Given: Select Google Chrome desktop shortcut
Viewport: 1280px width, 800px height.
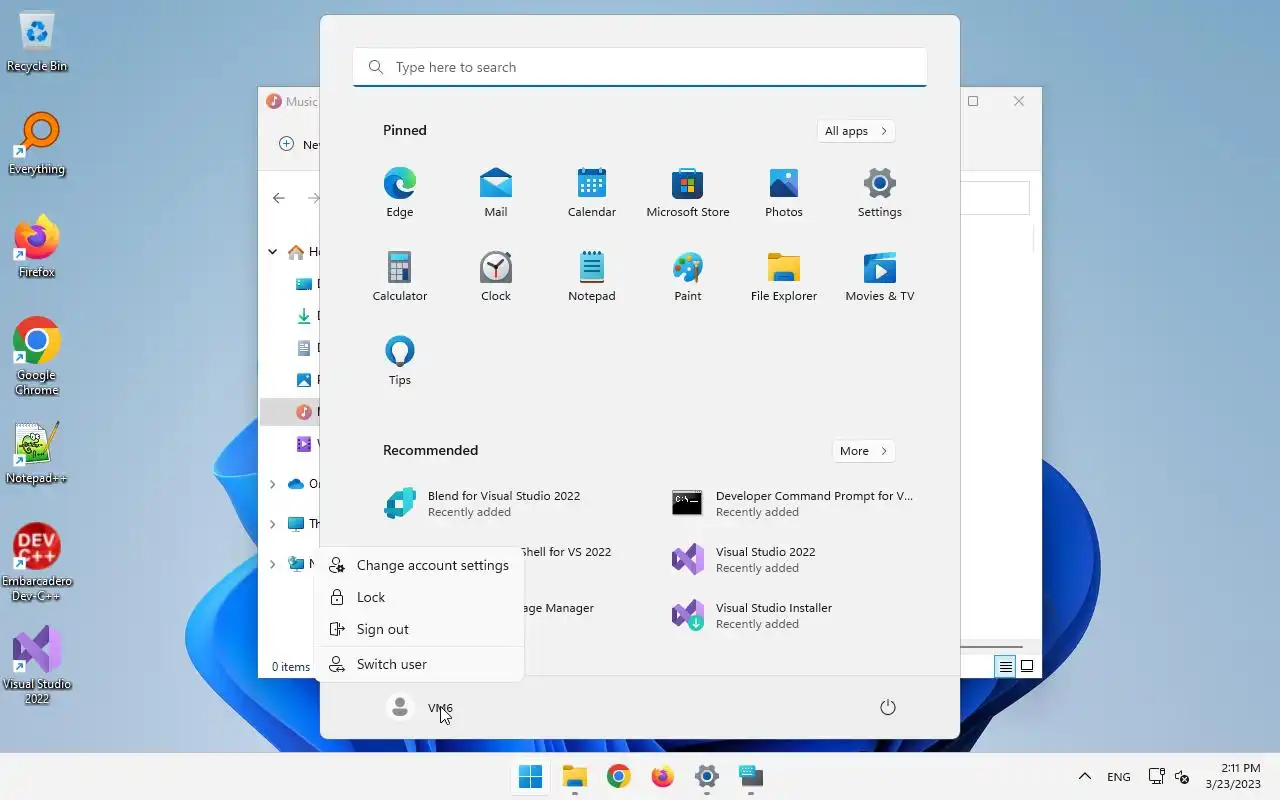Looking at the screenshot, I should point(37,356).
